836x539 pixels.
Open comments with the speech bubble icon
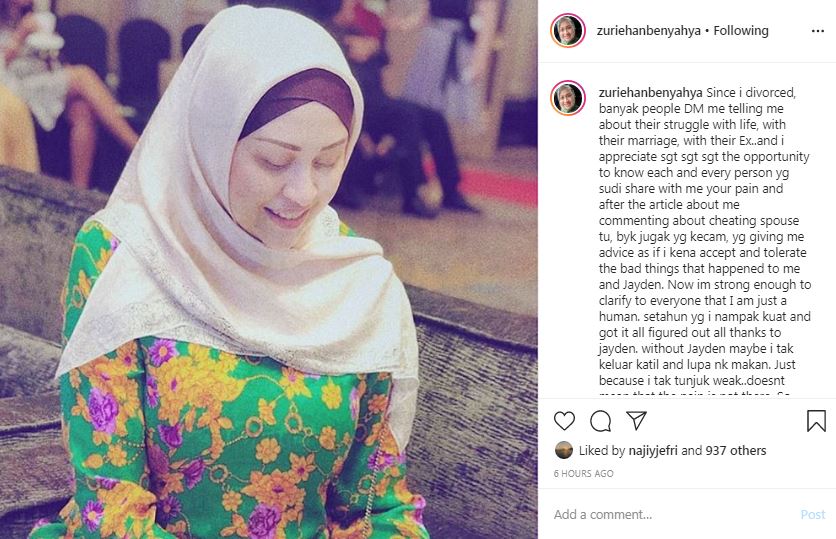pyautogui.click(x=600, y=421)
